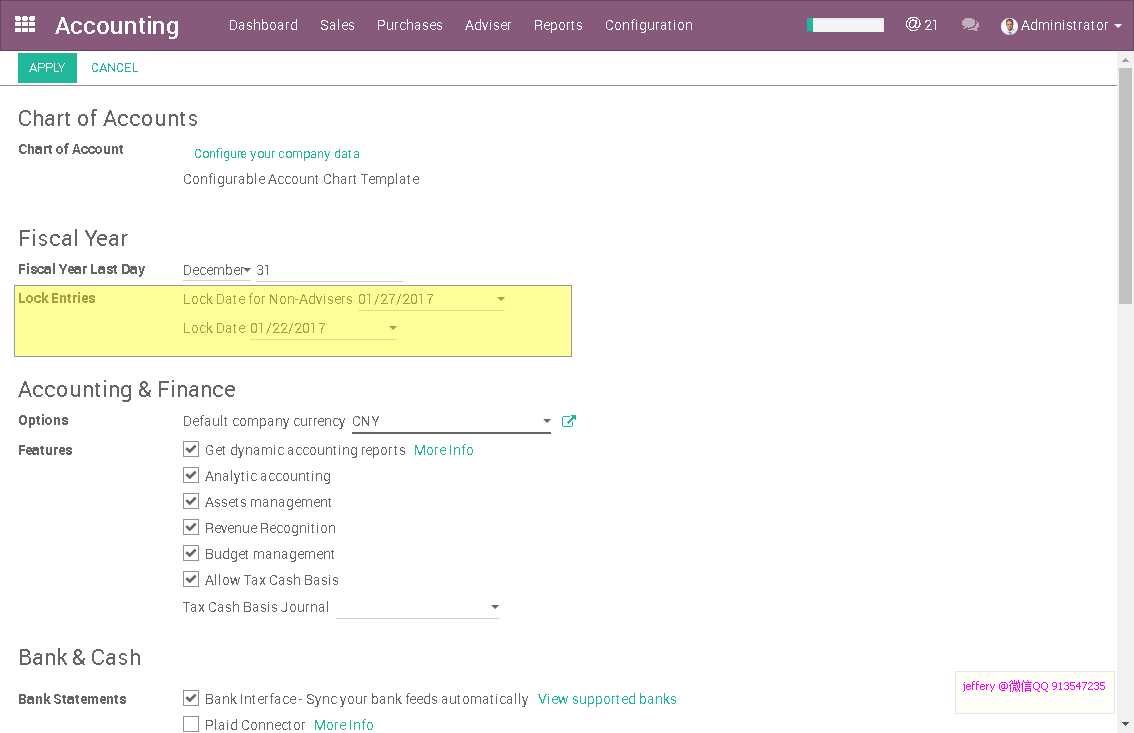Toggle Budget management checkbox
This screenshot has width=1134, height=733.
(191, 553)
